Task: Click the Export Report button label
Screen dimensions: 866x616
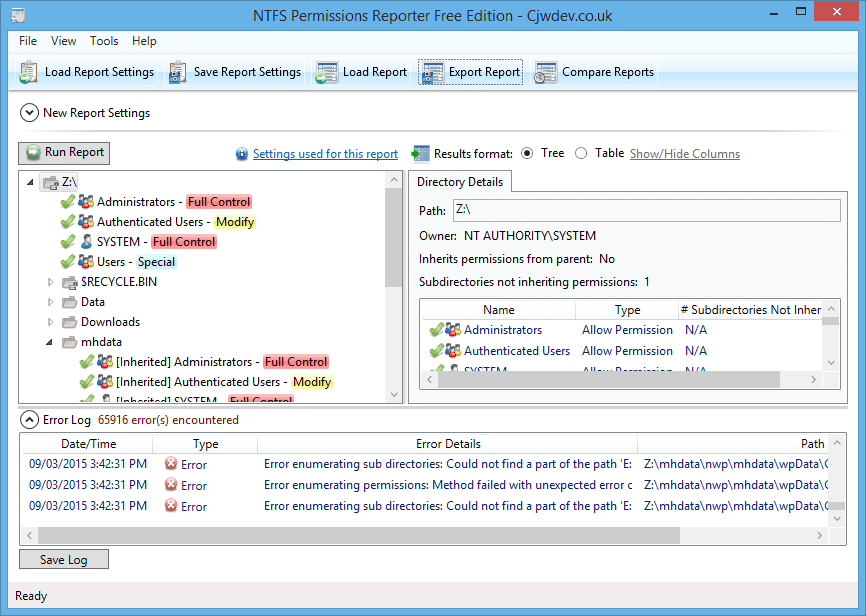Action: click(484, 72)
